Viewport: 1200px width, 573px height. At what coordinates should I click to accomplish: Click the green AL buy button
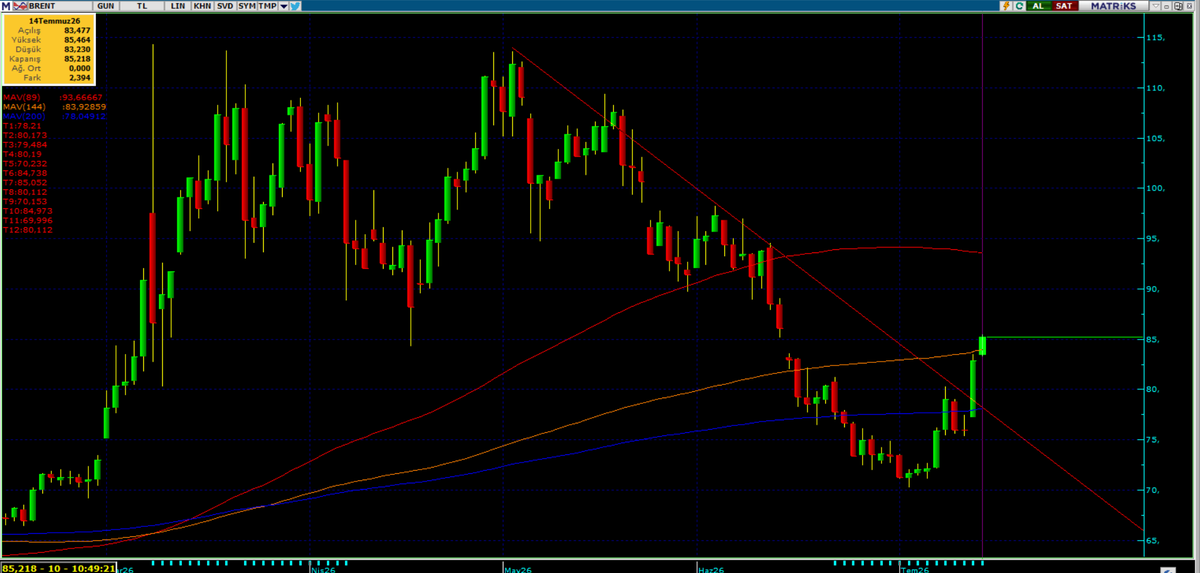(x=1038, y=6)
